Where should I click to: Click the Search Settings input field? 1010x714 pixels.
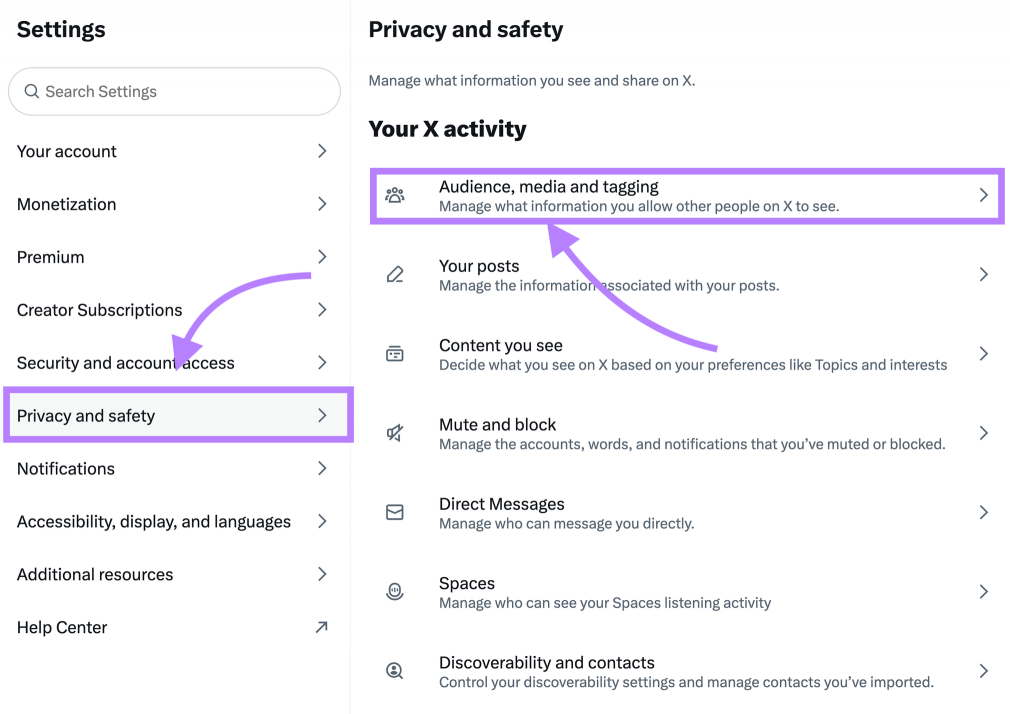tap(175, 91)
